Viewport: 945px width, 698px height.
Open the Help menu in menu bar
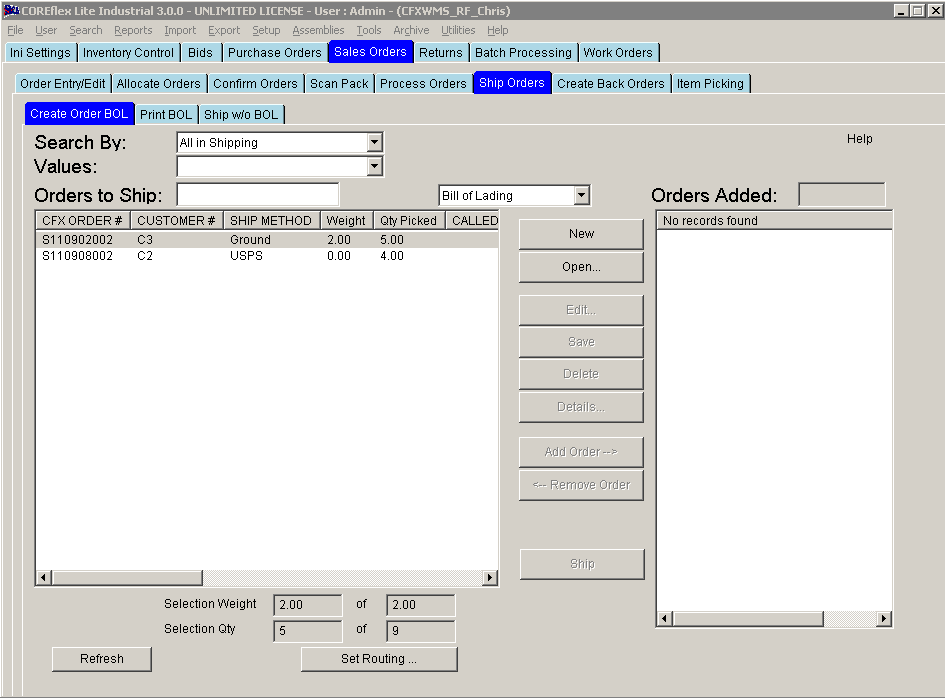click(x=498, y=30)
